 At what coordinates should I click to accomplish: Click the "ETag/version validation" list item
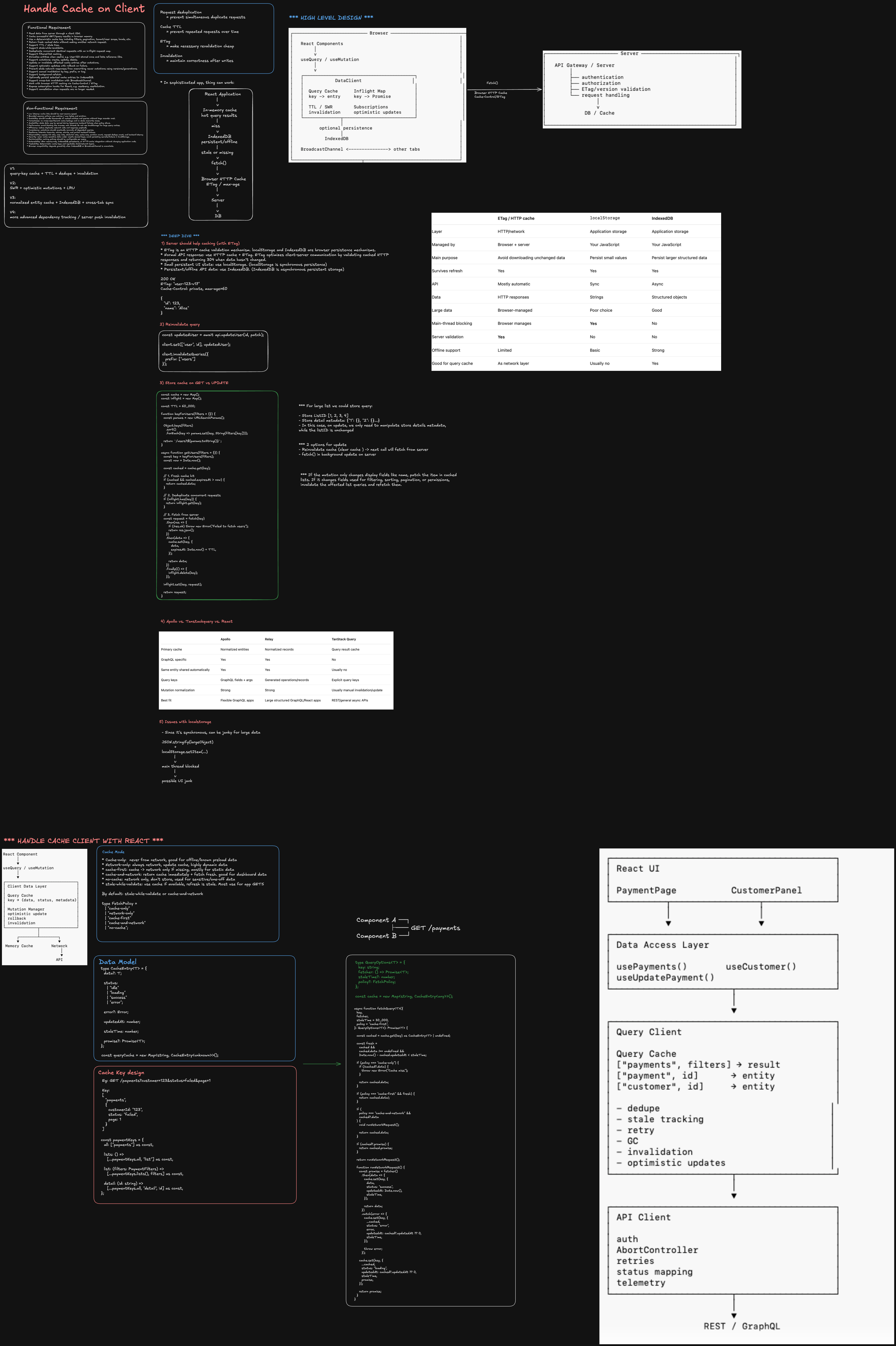[616, 89]
